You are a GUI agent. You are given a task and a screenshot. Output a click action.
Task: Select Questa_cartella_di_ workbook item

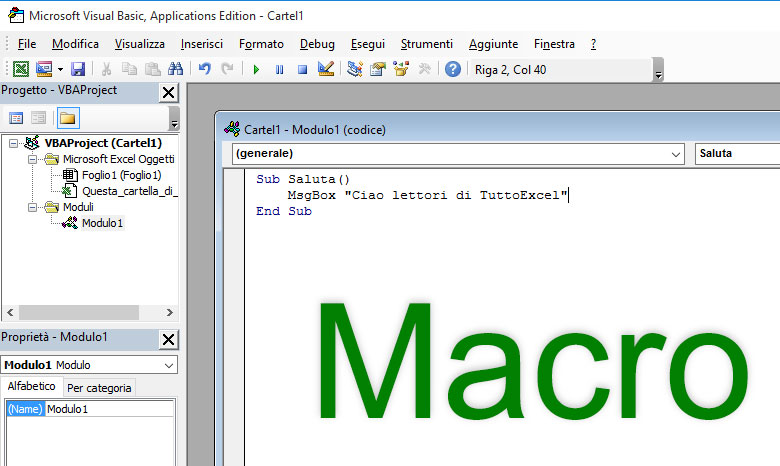click(x=129, y=191)
